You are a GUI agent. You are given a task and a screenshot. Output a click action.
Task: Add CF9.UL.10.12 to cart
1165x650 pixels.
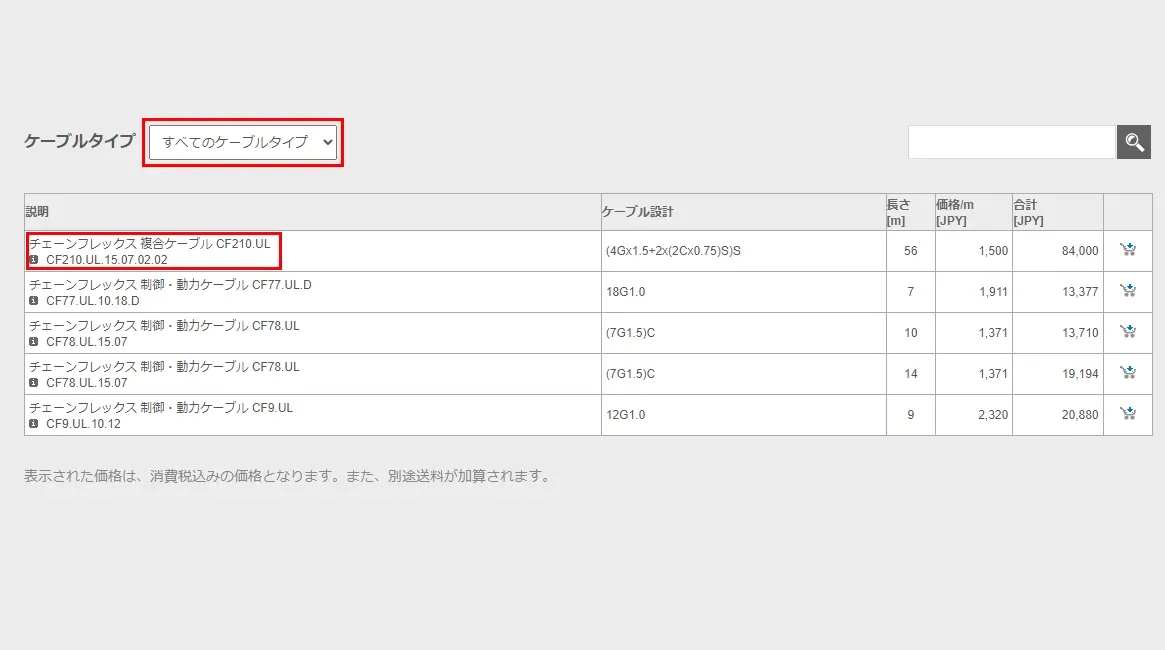tap(1128, 413)
